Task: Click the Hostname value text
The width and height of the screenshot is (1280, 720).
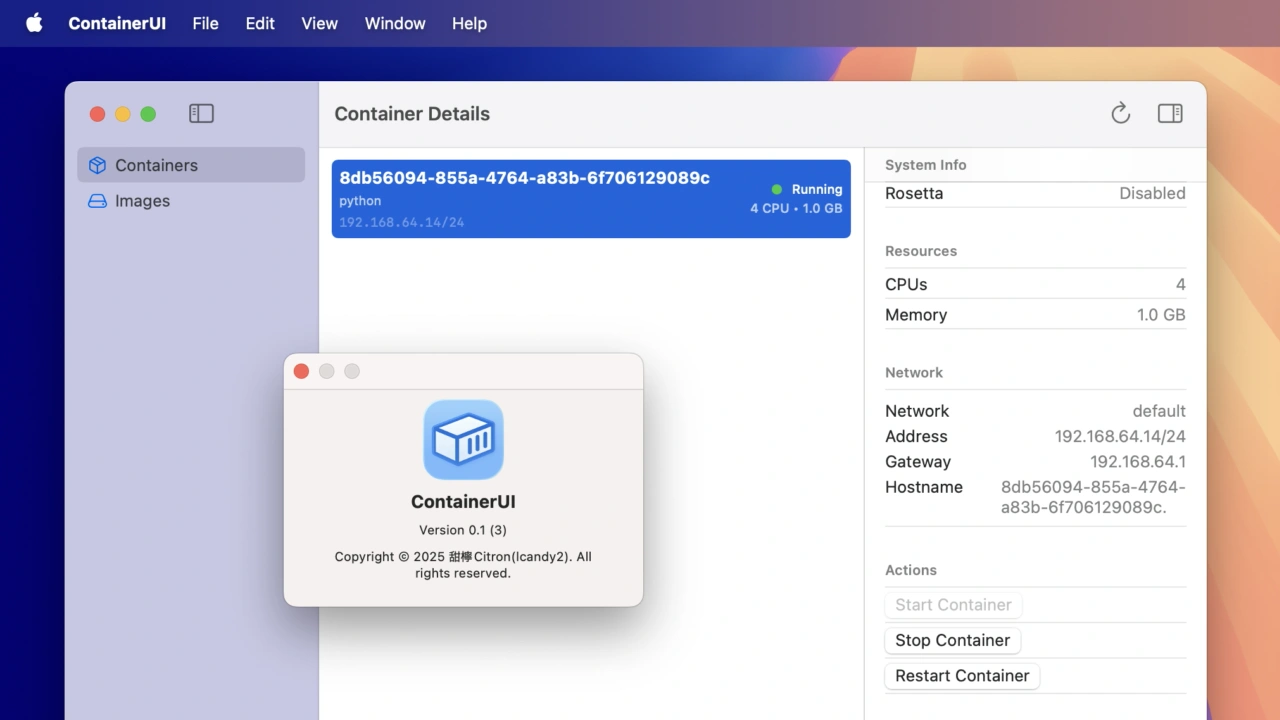Action: (x=1092, y=497)
